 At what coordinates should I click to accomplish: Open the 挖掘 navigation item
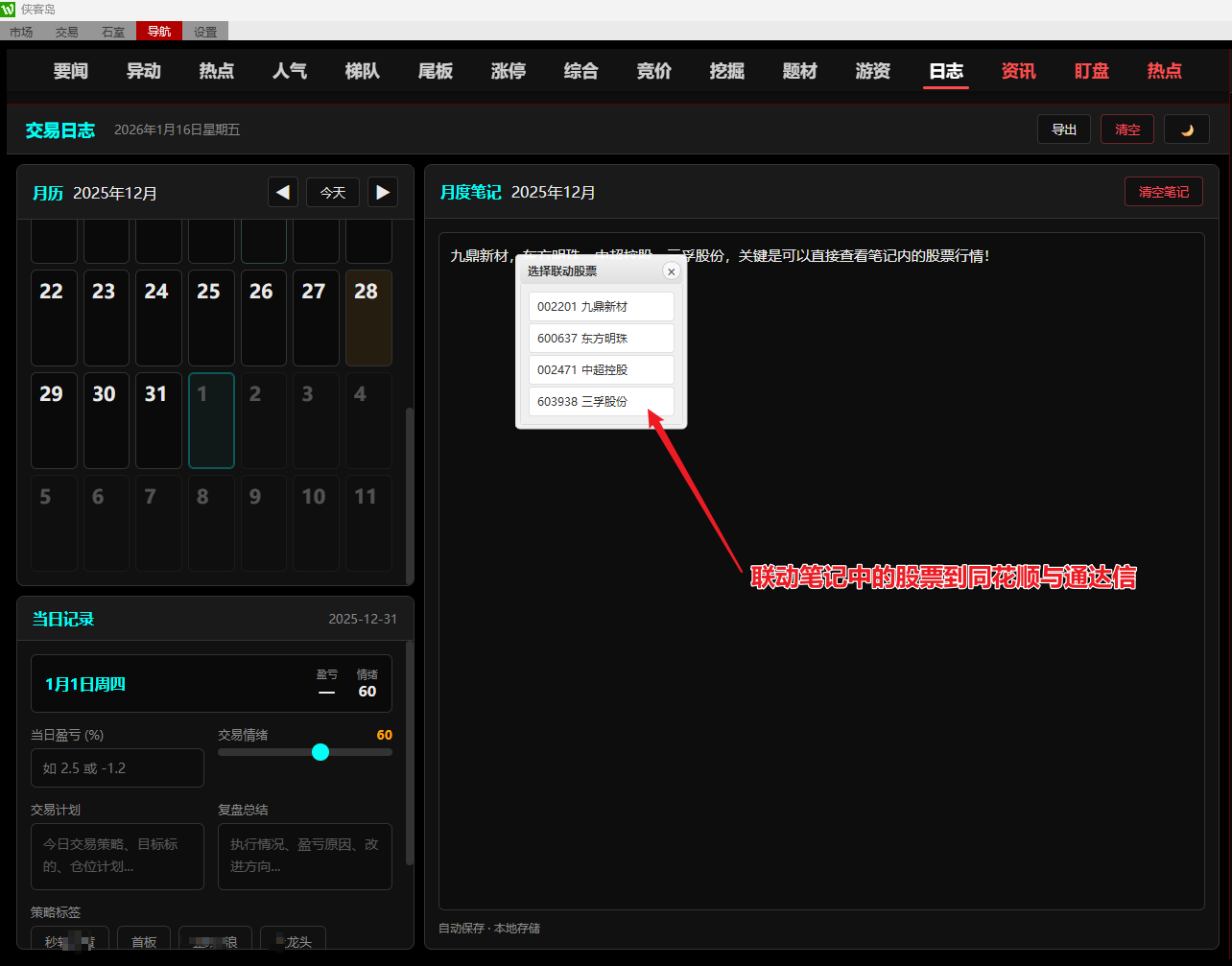727,71
